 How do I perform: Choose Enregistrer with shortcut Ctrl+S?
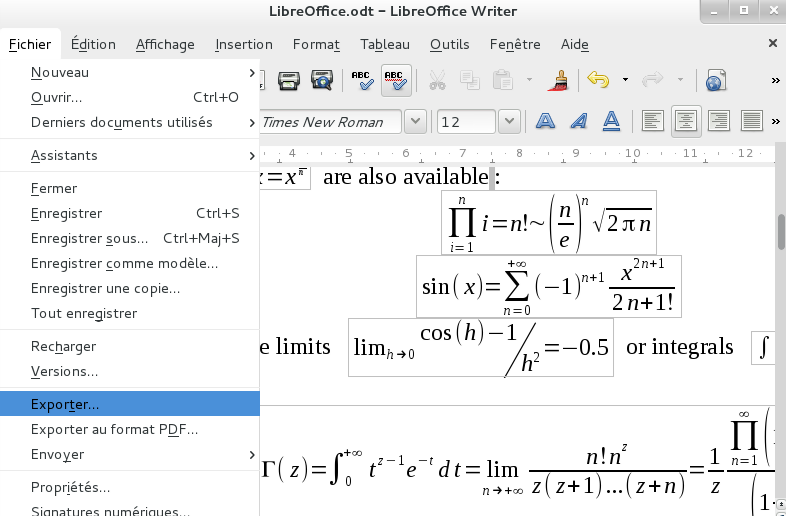(x=130, y=214)
